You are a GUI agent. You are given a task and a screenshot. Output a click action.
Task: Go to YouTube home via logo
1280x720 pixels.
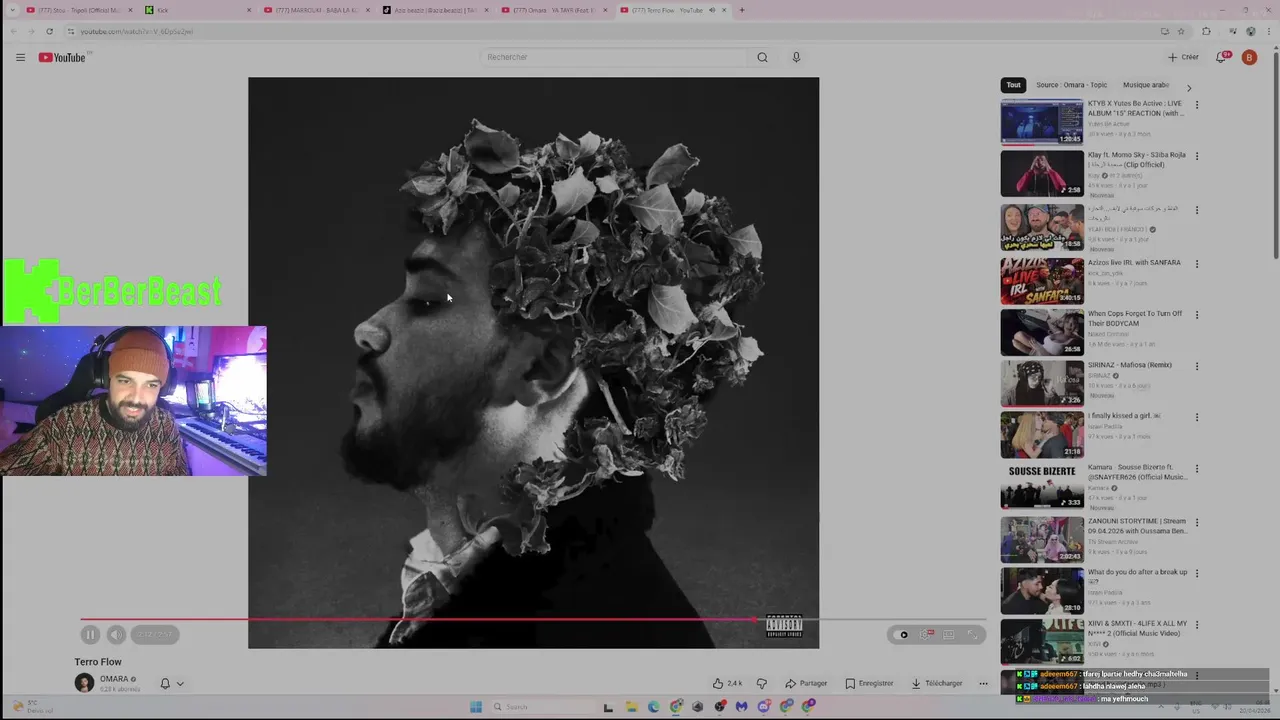coord(62,57)
